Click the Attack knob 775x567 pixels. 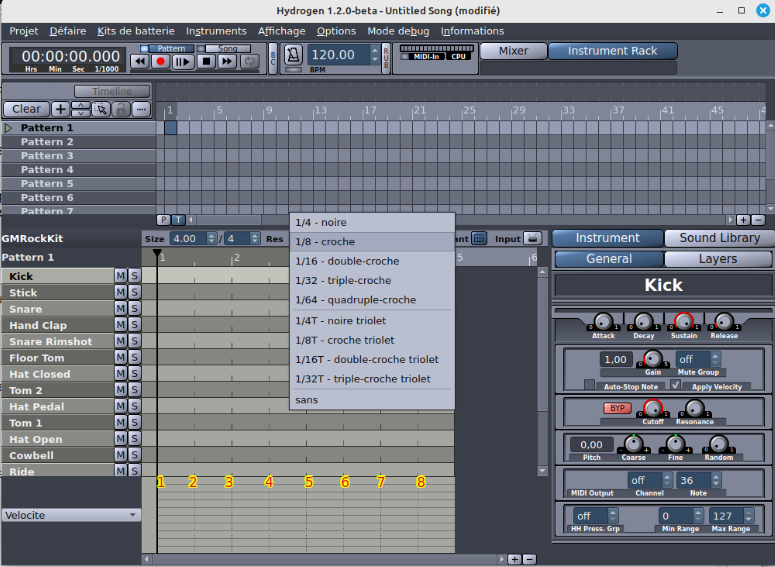point(603,322)
